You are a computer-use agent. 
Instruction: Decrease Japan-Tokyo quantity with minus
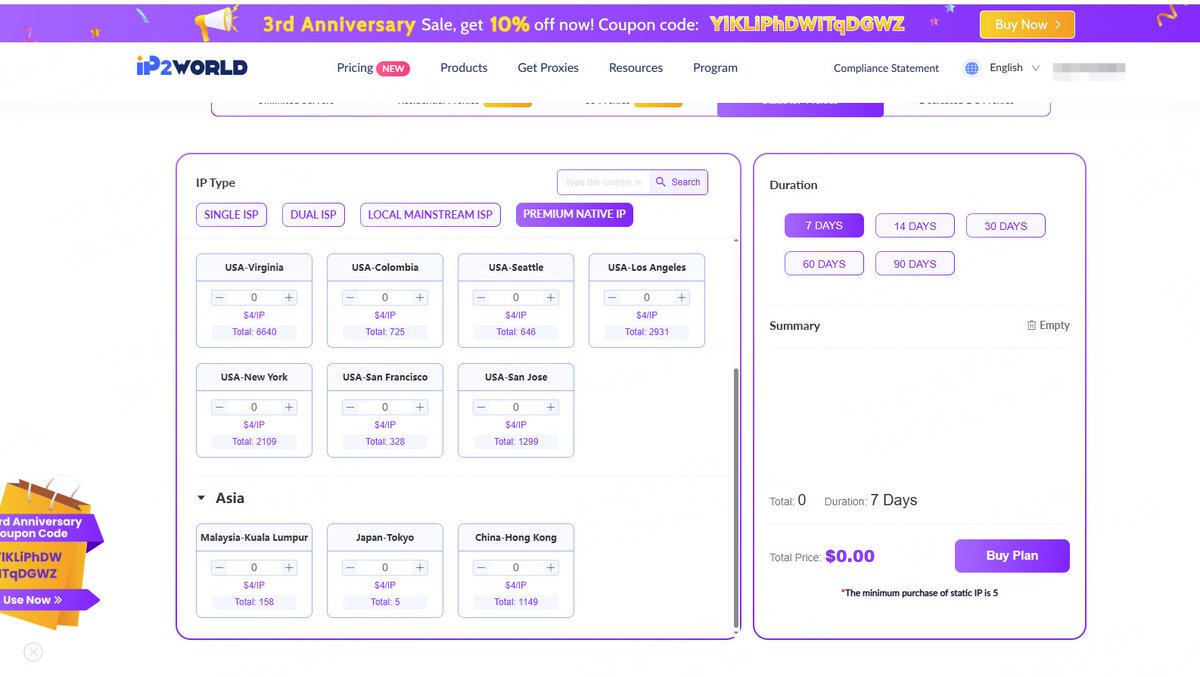point(350,568)
